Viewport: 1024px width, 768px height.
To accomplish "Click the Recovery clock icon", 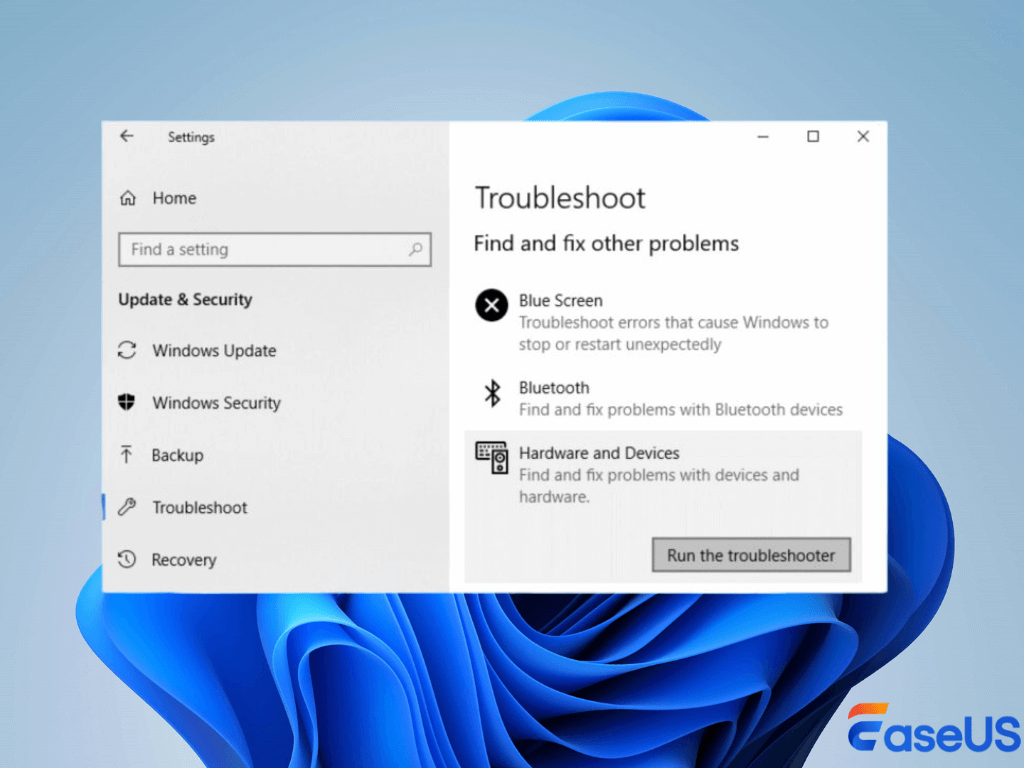I will click(127, 559).
